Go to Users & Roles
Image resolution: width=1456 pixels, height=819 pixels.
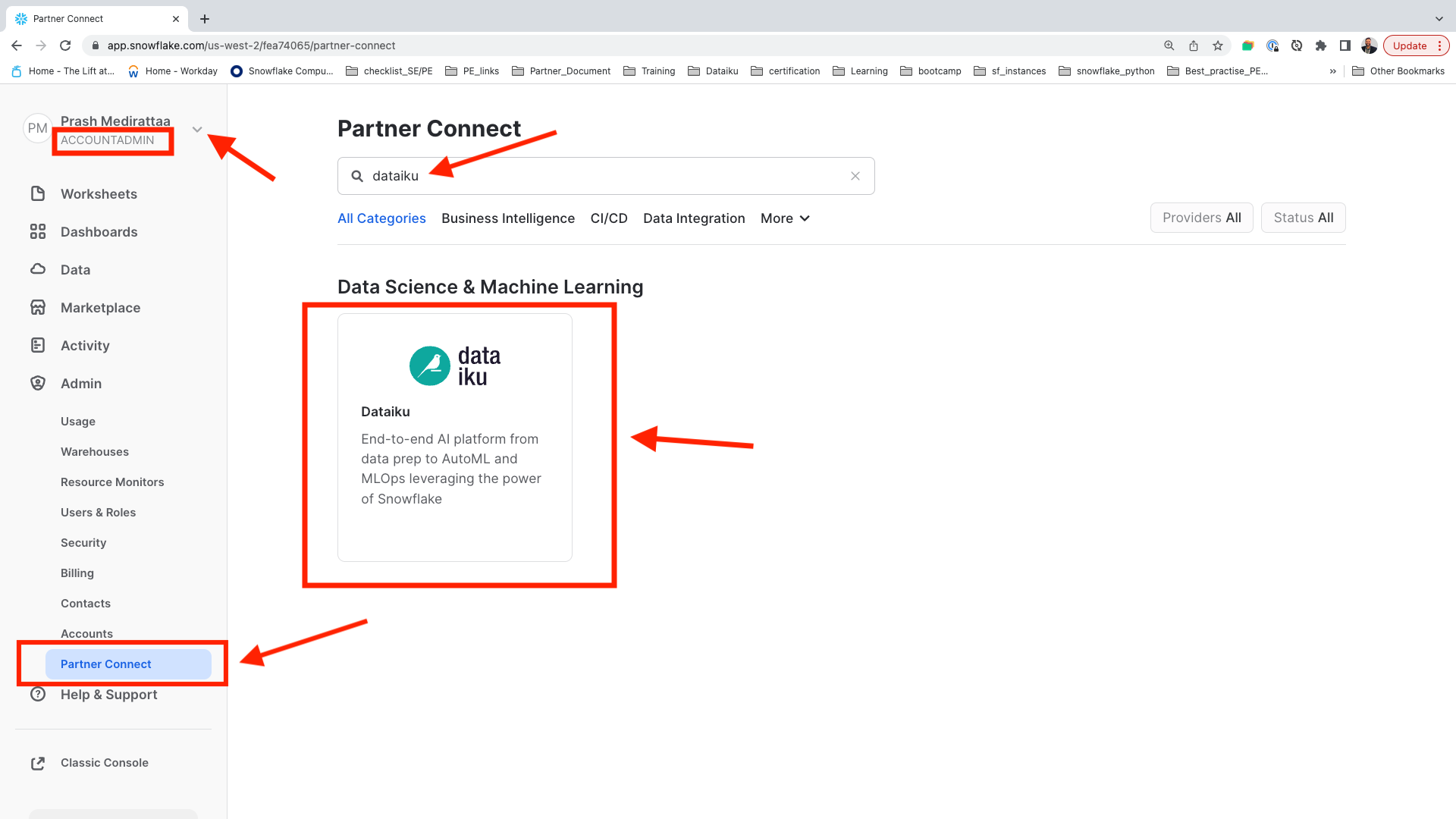click(x=98, y=512)
